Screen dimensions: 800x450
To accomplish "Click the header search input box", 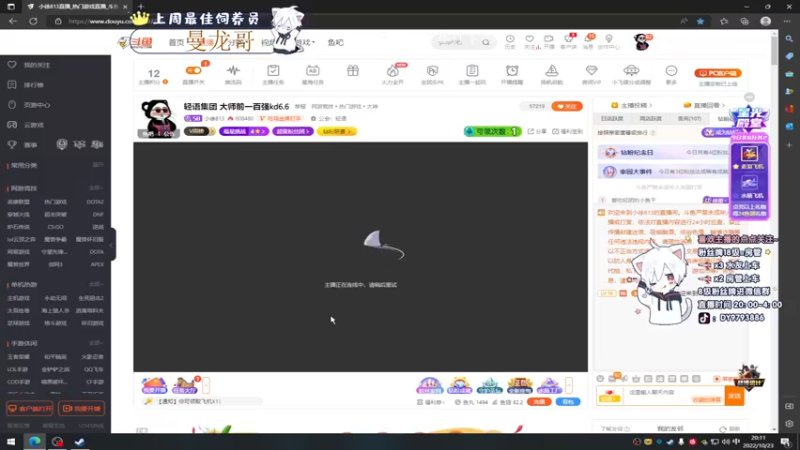I will pos(455,42).
